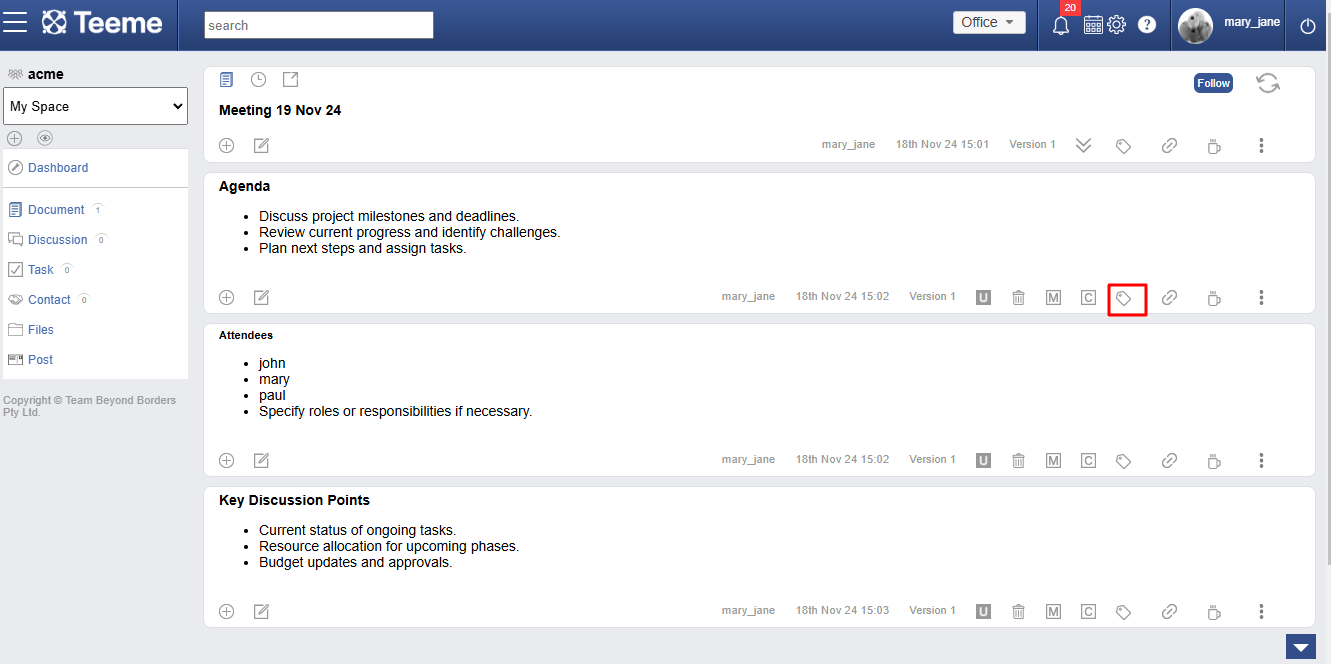1331x664 pixels.
Task: Open the My Space selector
Action: [x=96, y=106]
